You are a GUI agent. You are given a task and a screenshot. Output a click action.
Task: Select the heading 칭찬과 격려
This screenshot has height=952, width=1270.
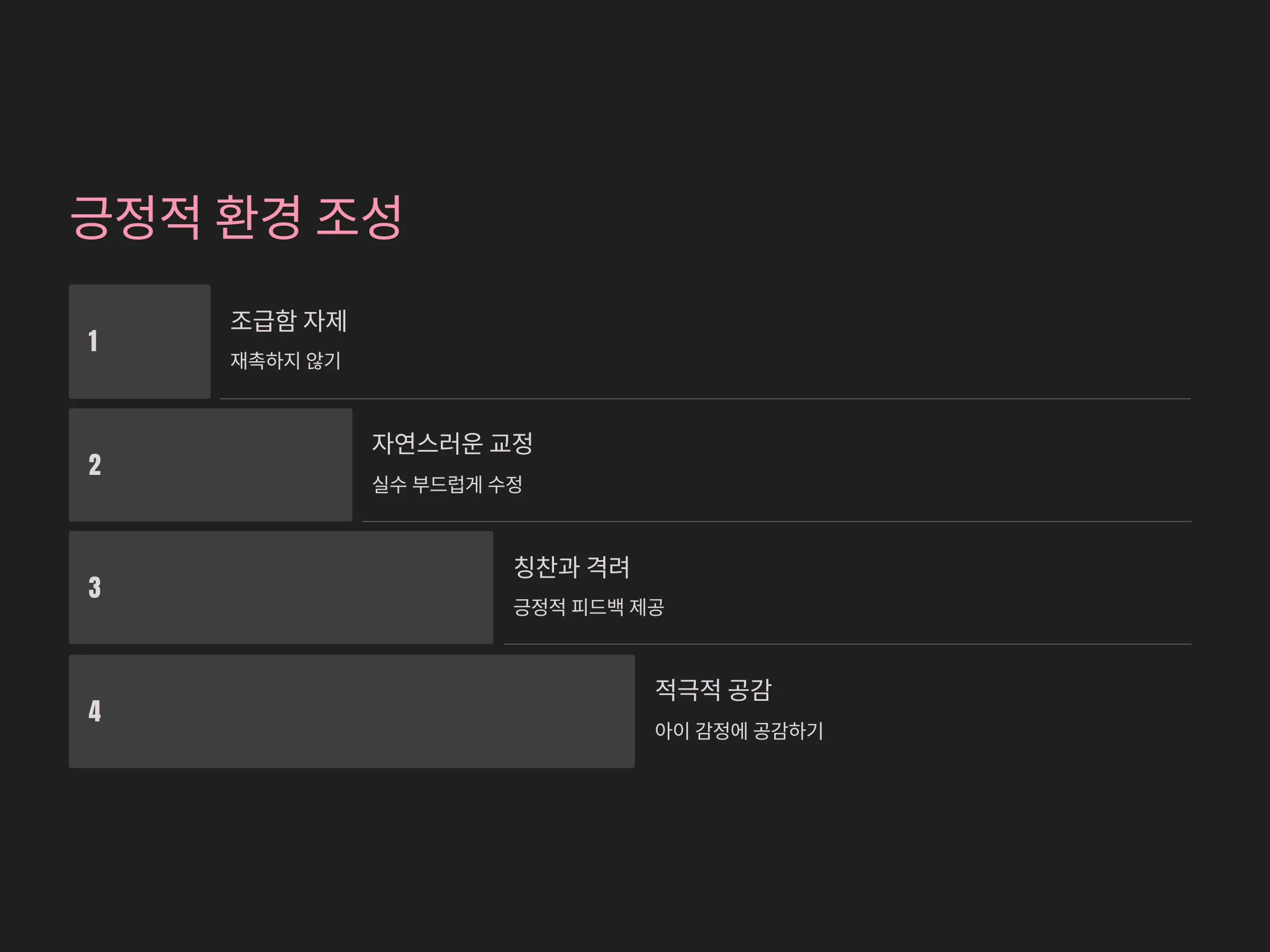coord(572,567)
